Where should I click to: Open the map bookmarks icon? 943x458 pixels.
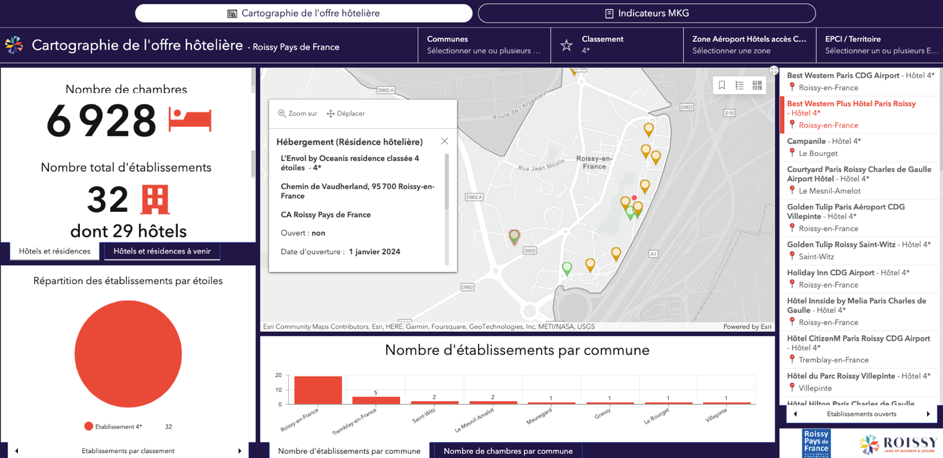pos(722,85)
